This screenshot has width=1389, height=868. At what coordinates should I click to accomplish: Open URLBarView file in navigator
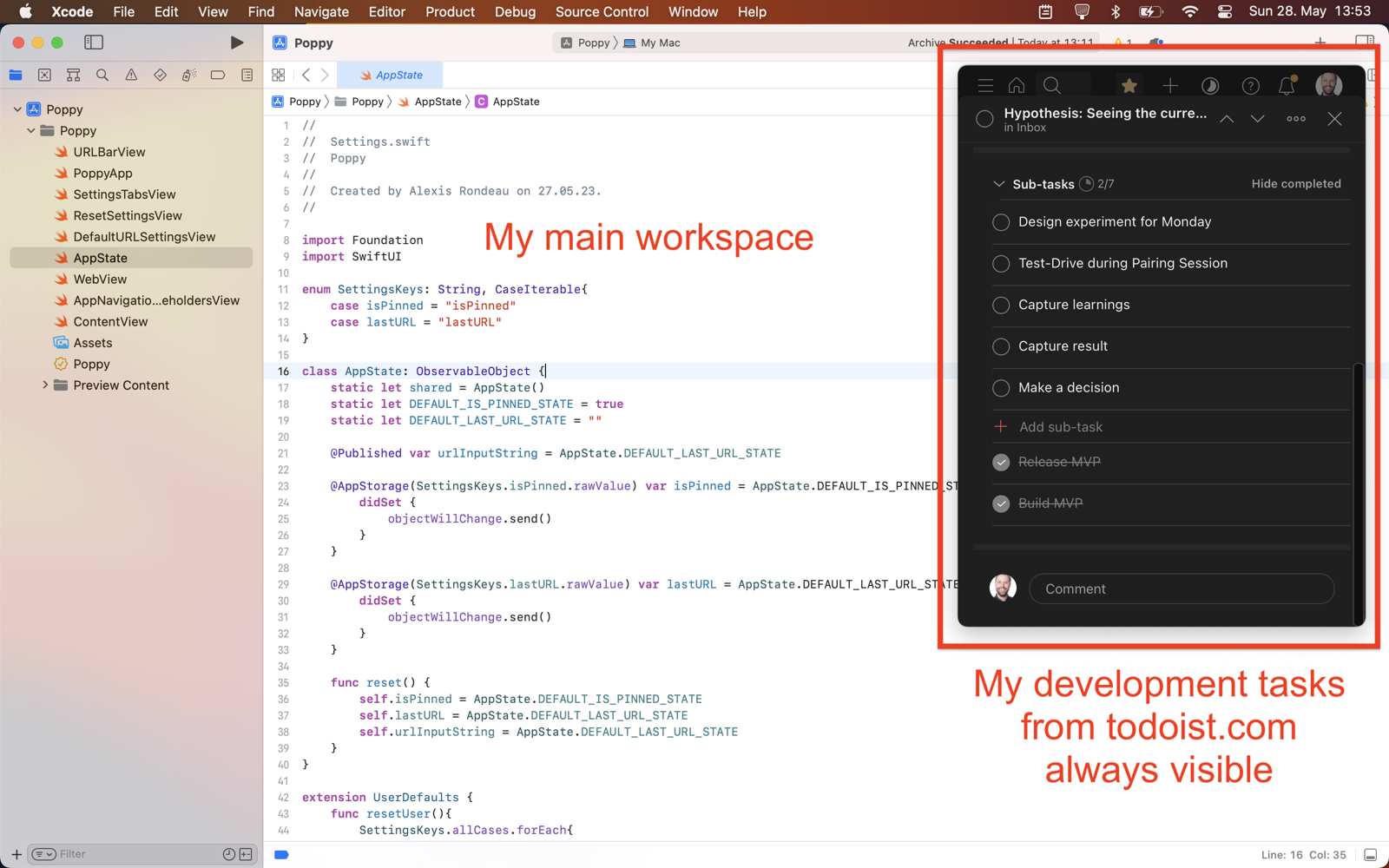click(x=109, y=152)
